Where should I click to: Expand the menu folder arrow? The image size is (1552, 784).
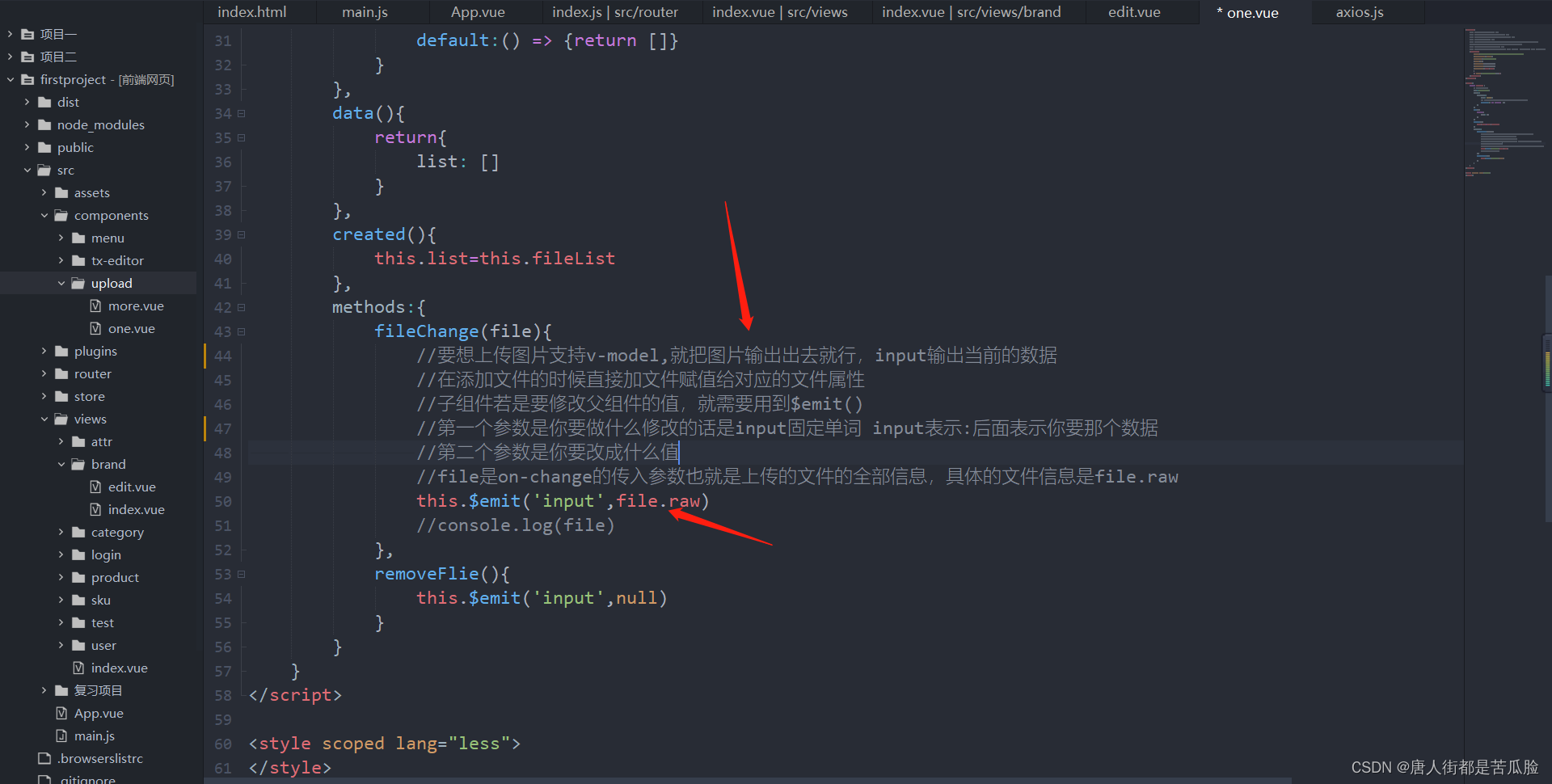[x=61, y=238]
